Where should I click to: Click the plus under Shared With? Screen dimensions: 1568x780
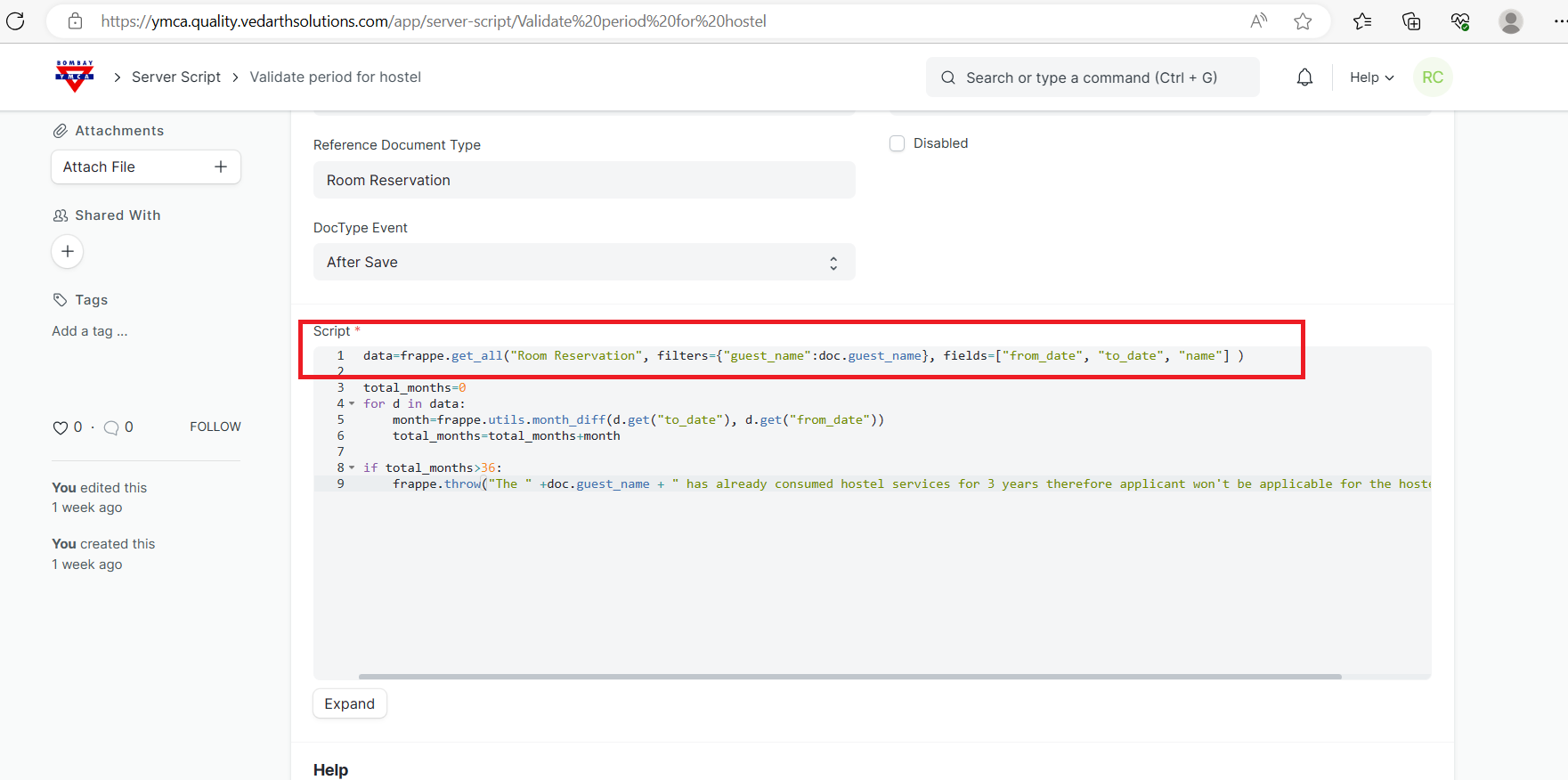point(68,252)
